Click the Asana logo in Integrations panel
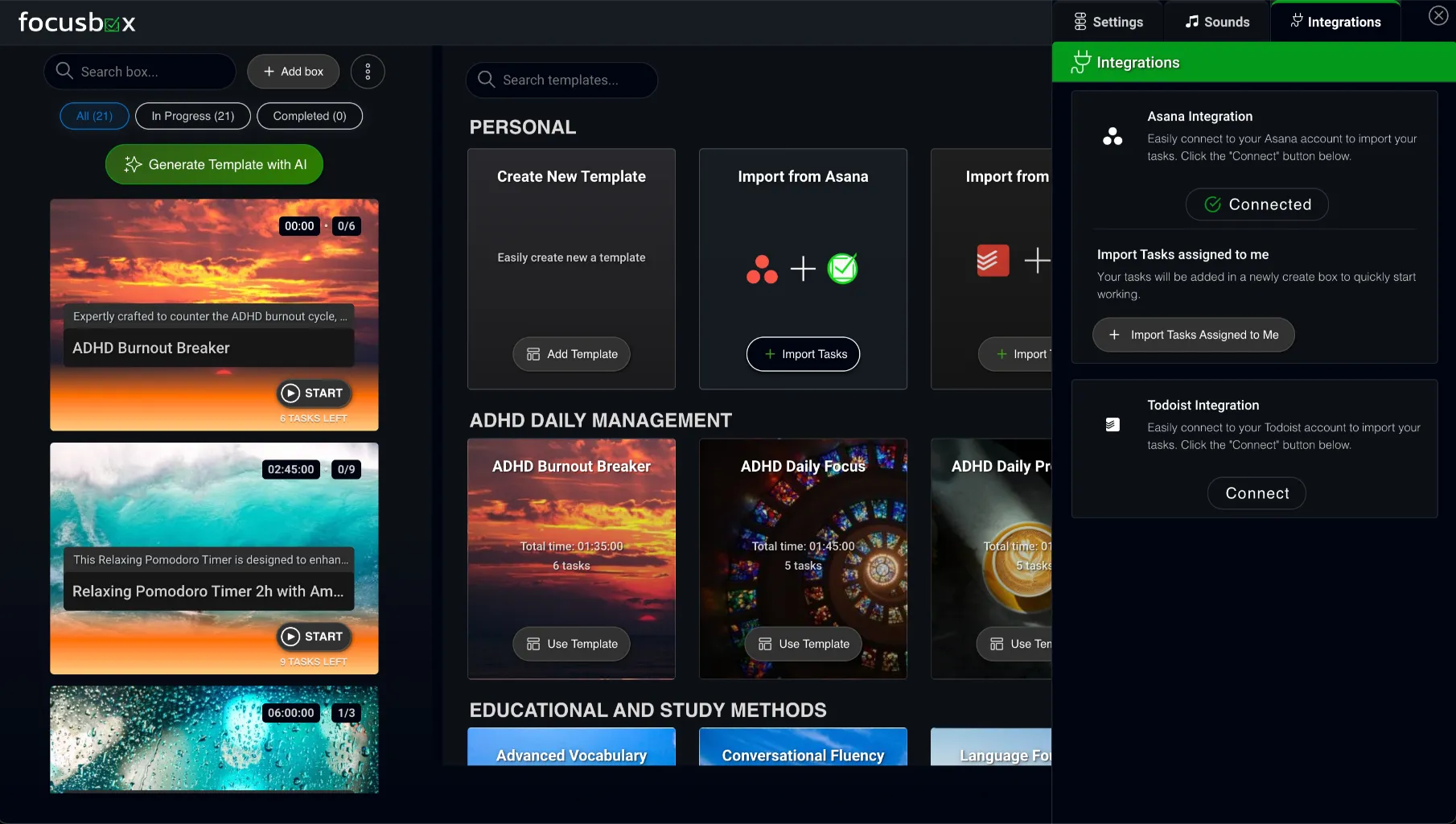 click(x=1113, y=137)
